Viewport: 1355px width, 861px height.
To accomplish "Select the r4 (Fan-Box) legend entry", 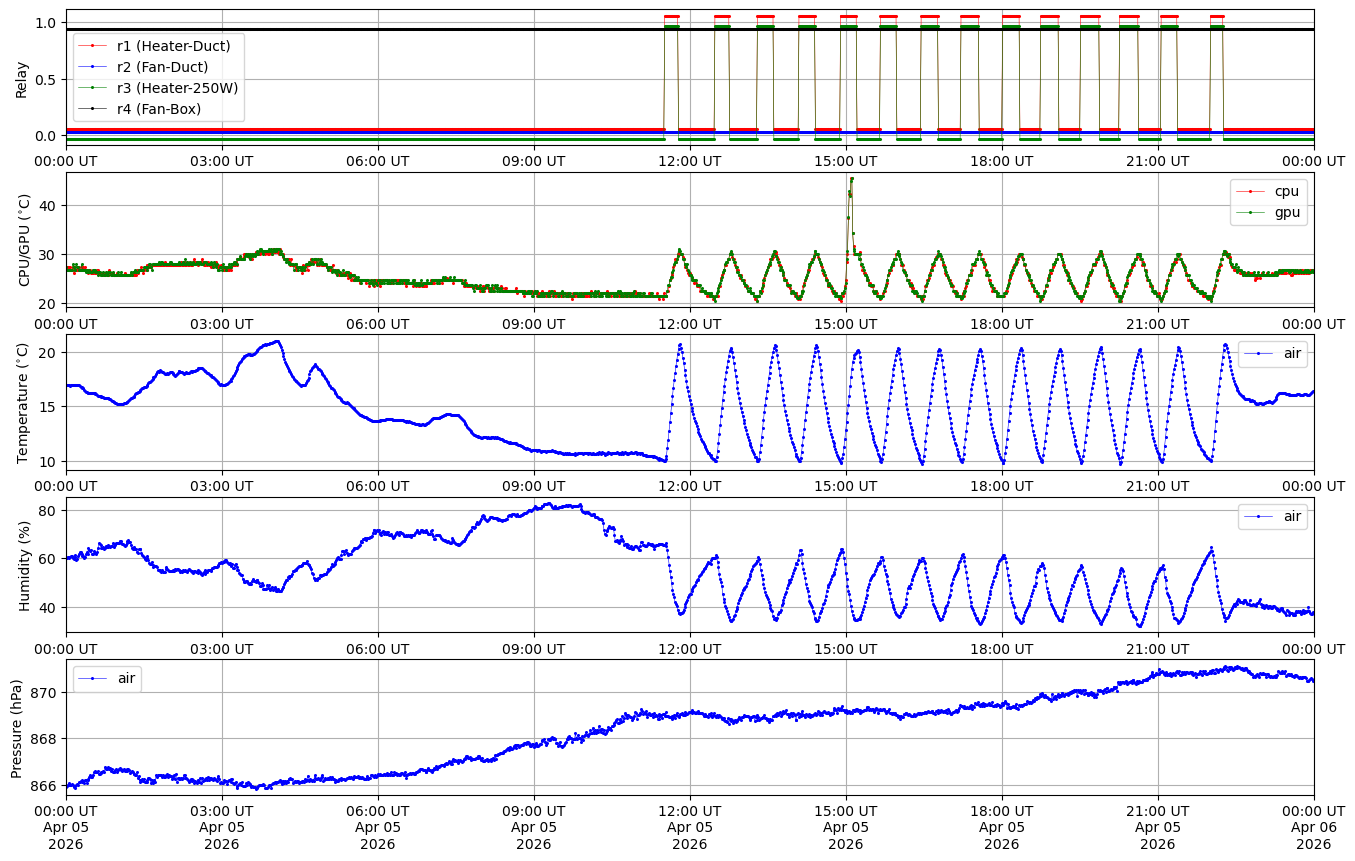I will tap(158, 109).
